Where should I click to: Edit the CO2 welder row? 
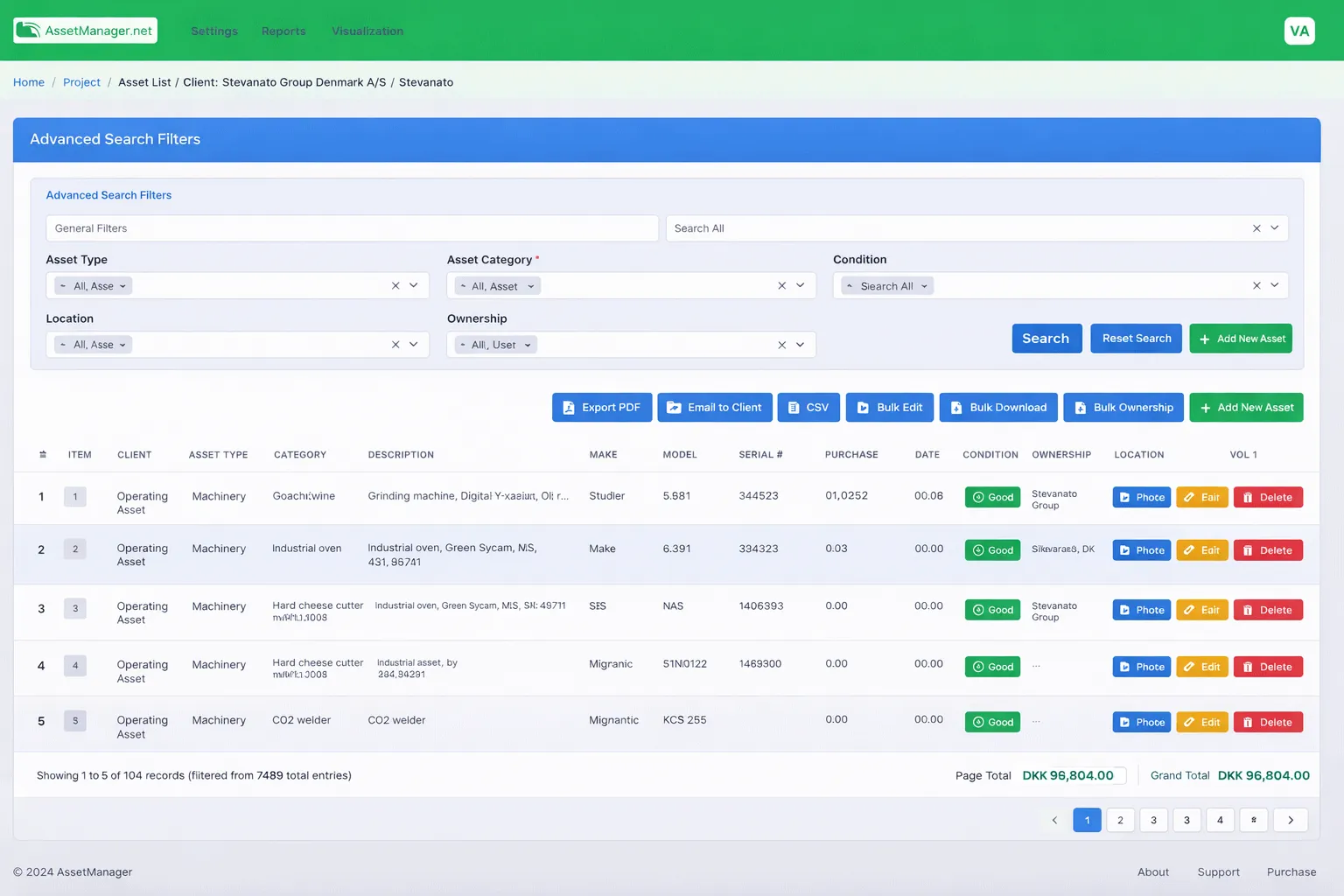pyautogui.click(x=1202, y=722)
